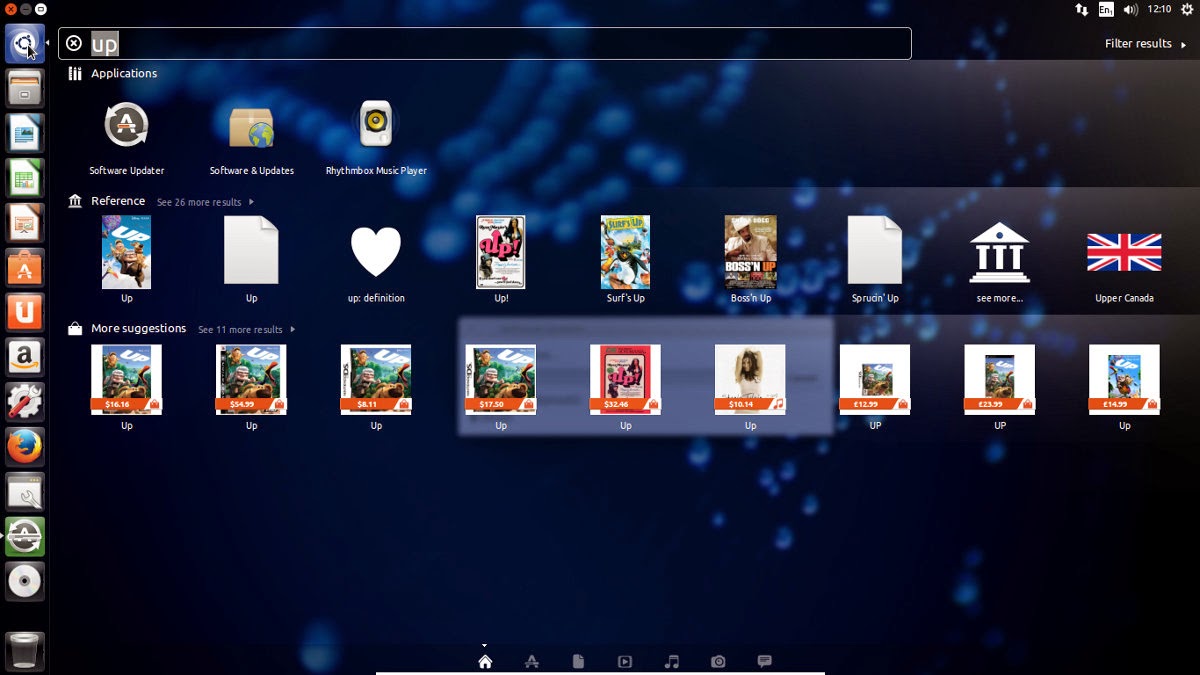
Task: Open the Amazon launcher icon
Action: (25, 358)
